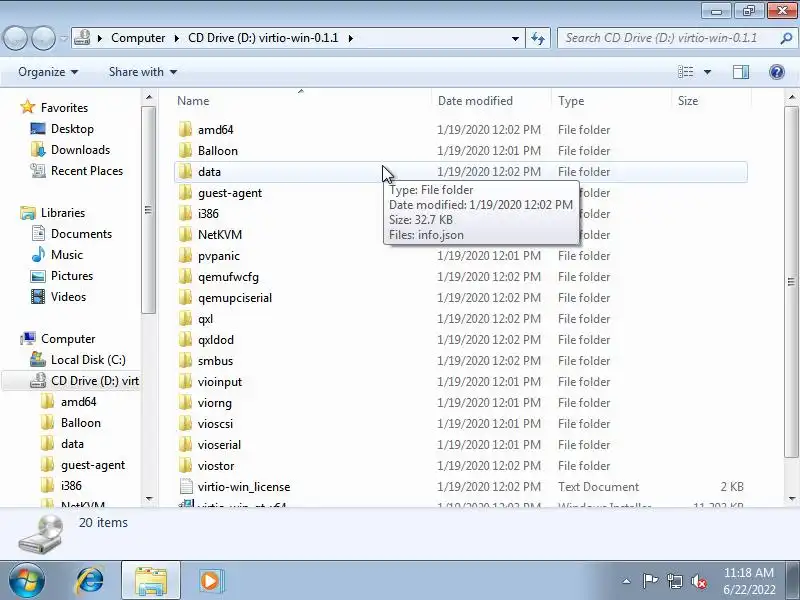Image resolution: width=800 pixels, height=600 pixels.
Task: Select the vioinput folder icon
Action: coord(186,382)
